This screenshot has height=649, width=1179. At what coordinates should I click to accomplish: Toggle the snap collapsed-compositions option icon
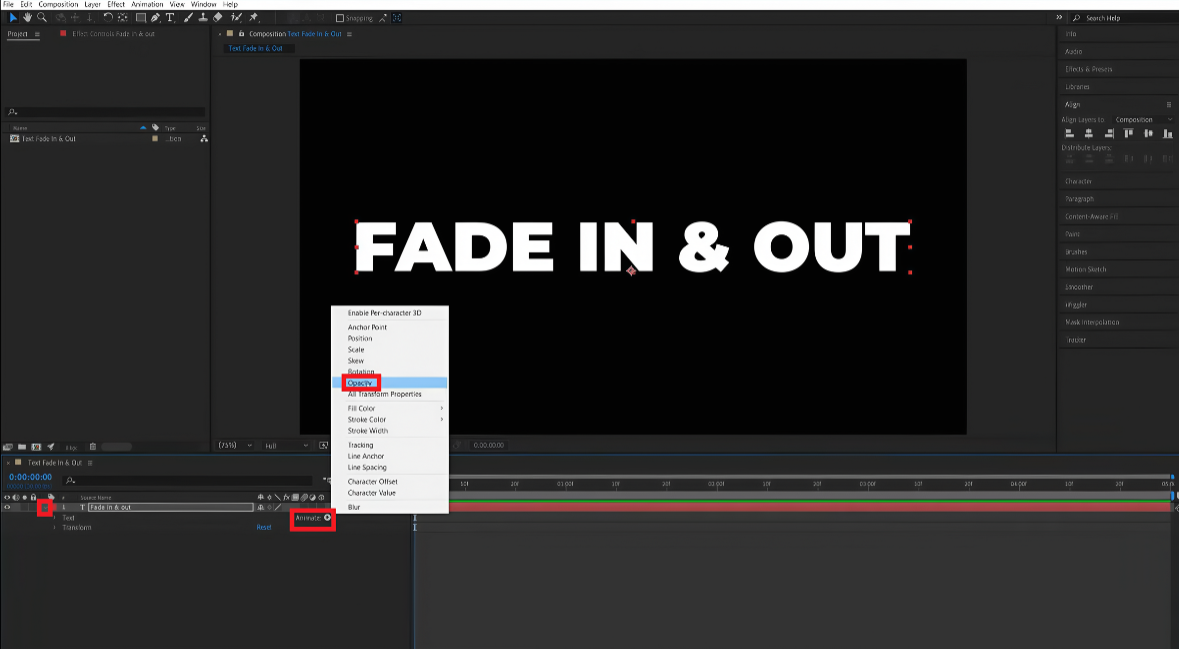(x=397, y=18)
